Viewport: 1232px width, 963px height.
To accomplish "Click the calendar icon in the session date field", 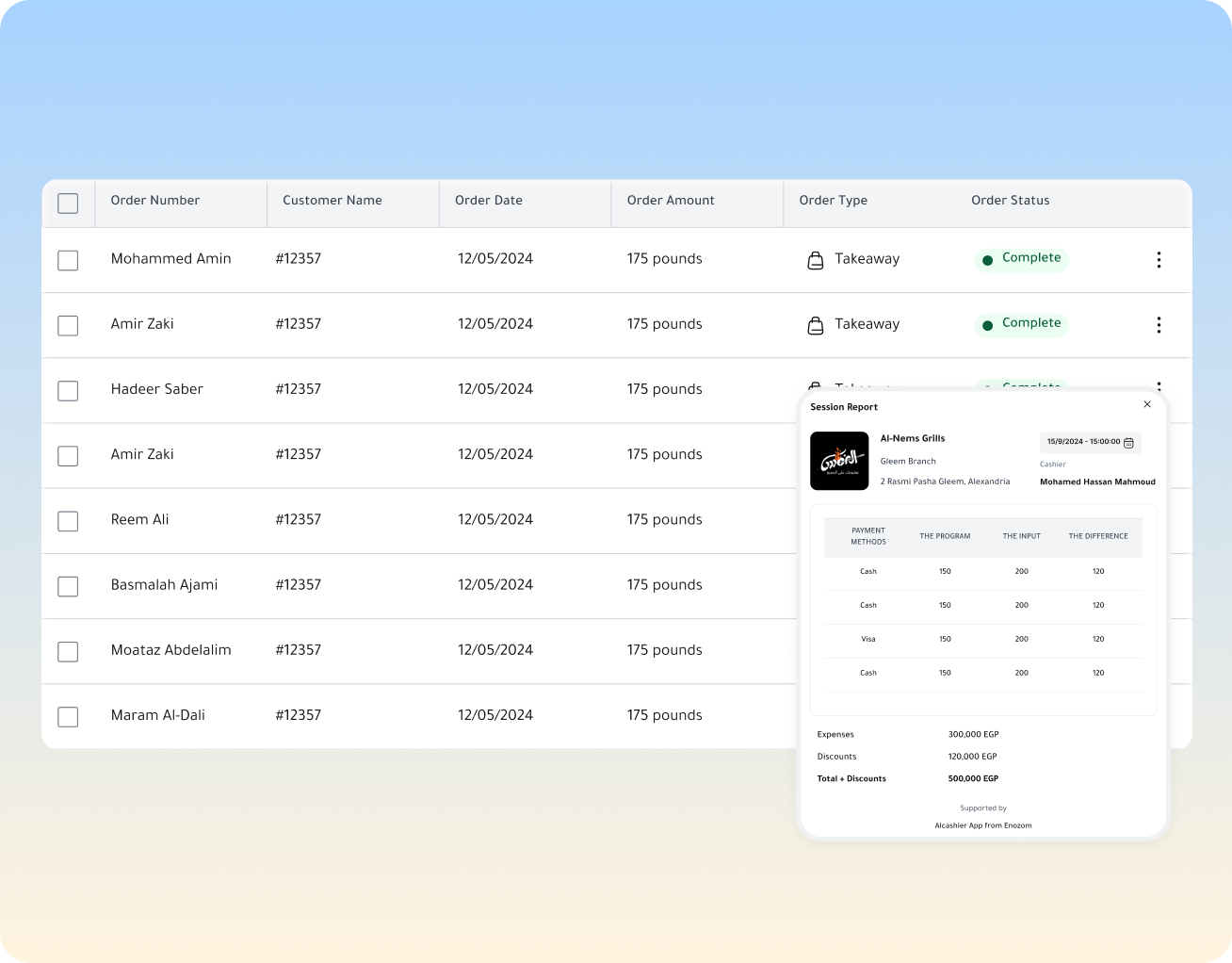I will point(1128,443).
